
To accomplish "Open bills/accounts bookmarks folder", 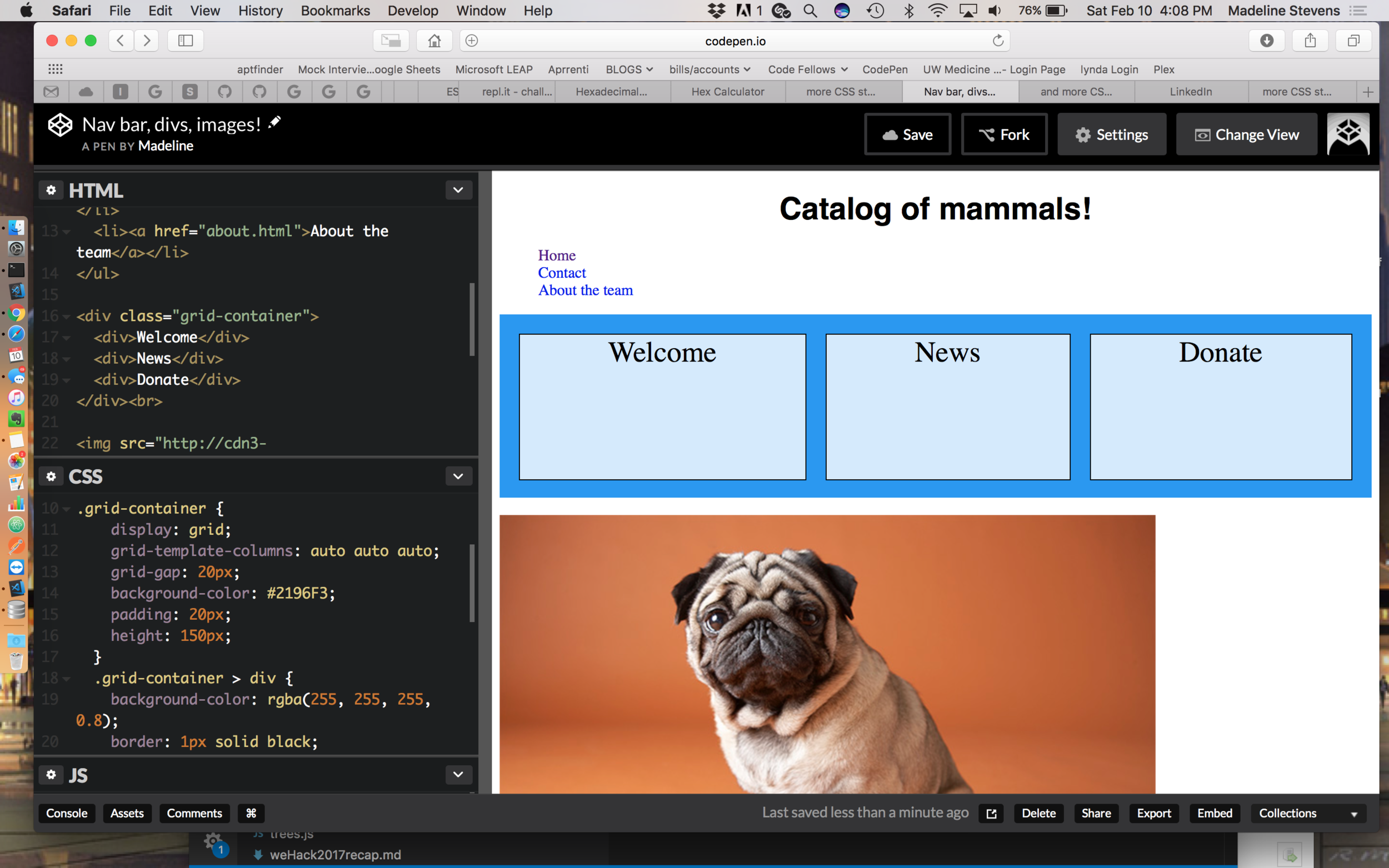I will [710, 69].
